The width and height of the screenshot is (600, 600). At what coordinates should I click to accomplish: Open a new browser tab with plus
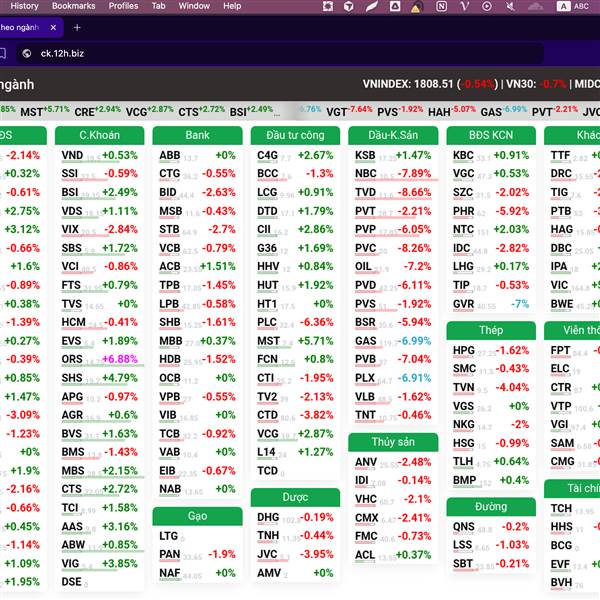tap(77, 28)
